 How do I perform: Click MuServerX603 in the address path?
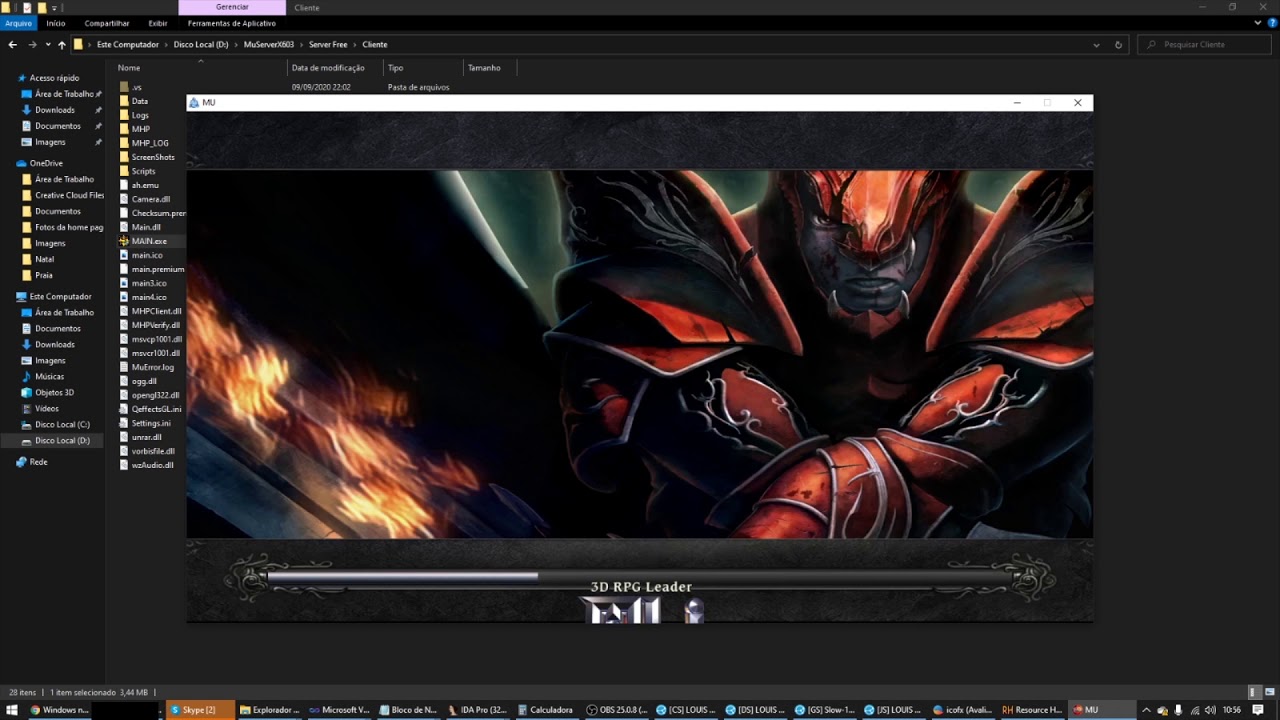pos(269,45)
